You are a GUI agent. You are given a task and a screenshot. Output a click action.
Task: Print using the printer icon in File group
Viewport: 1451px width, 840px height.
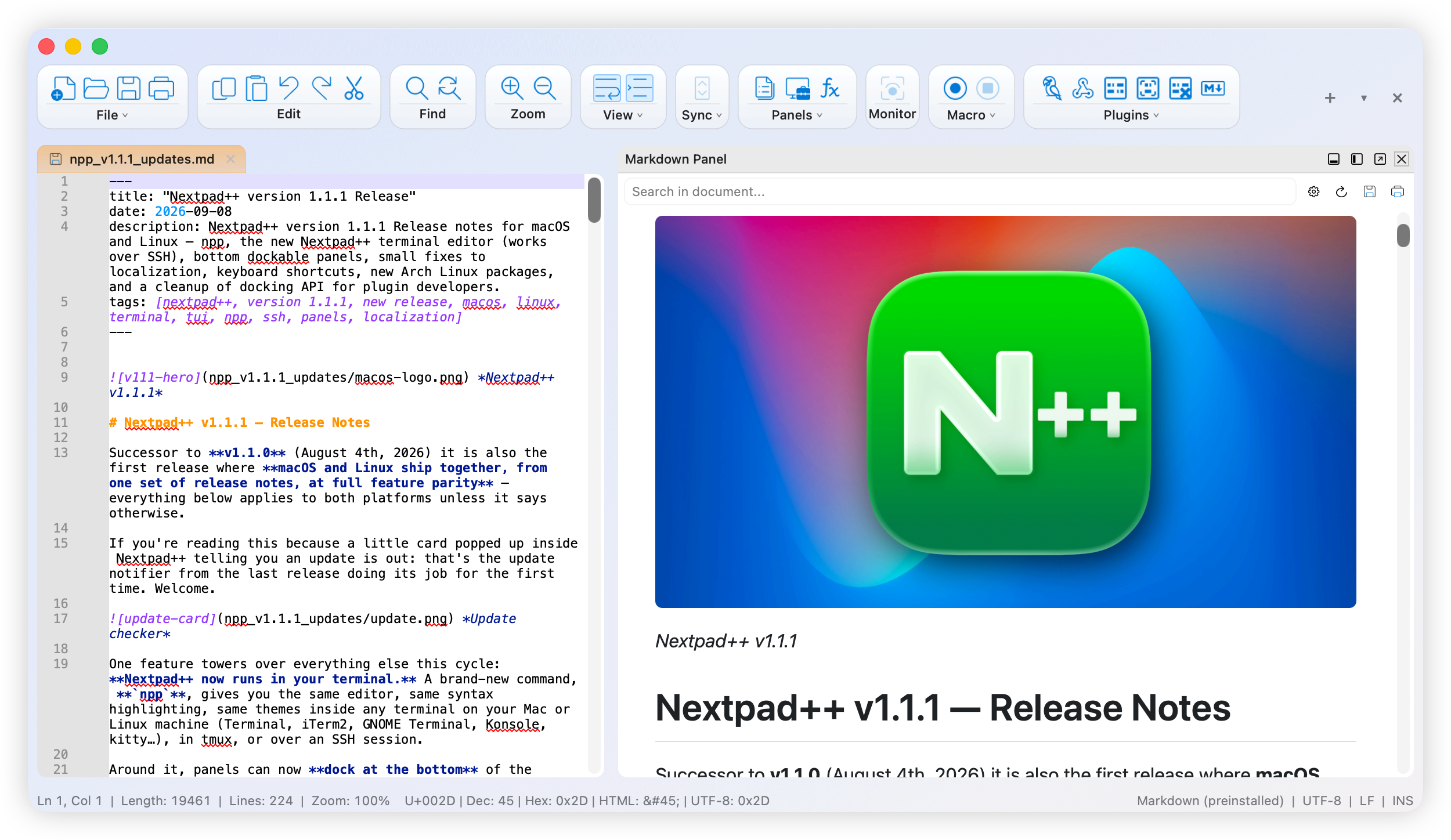tap(161, 89)
